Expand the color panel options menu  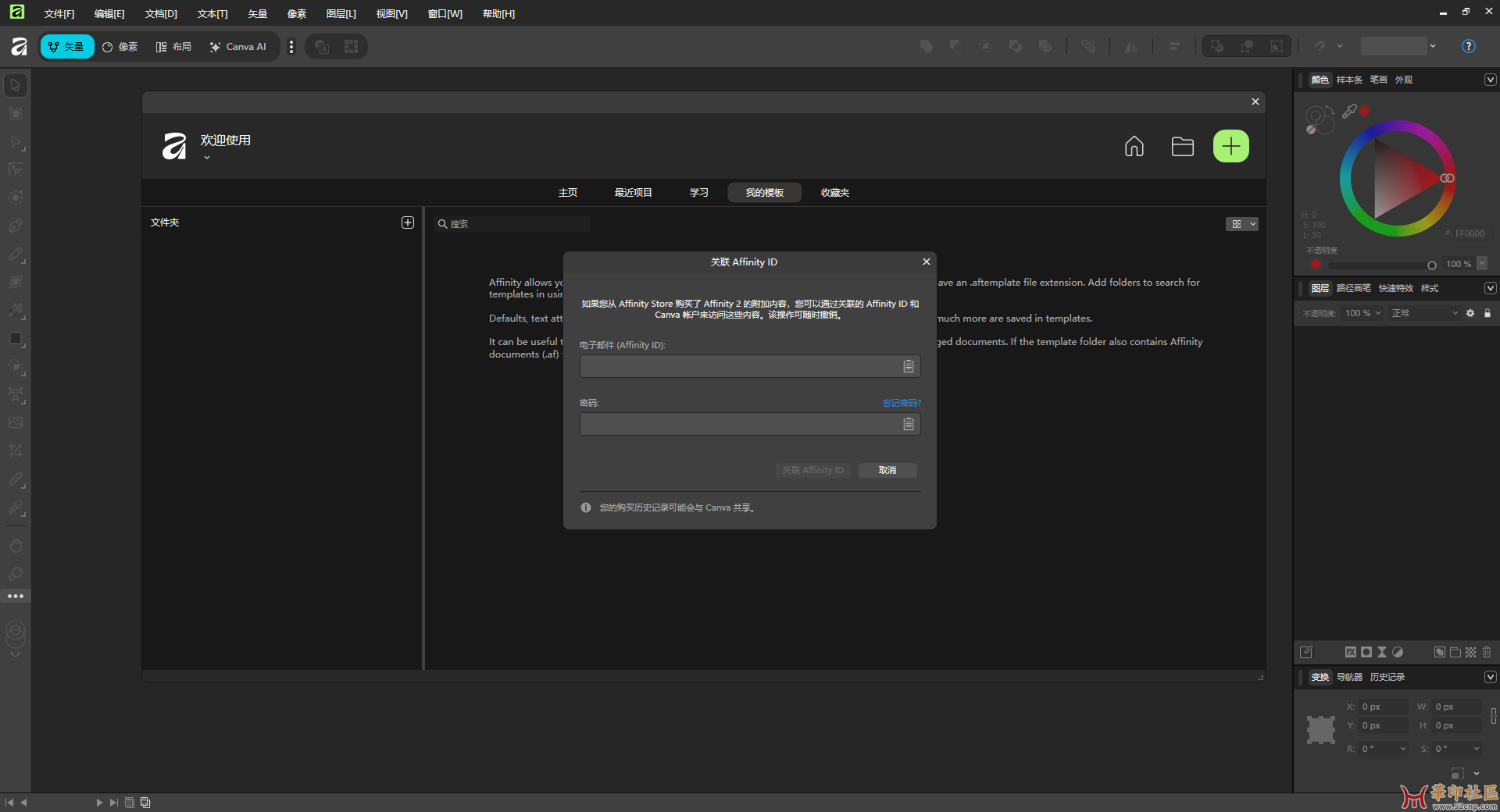(1490, 80)
